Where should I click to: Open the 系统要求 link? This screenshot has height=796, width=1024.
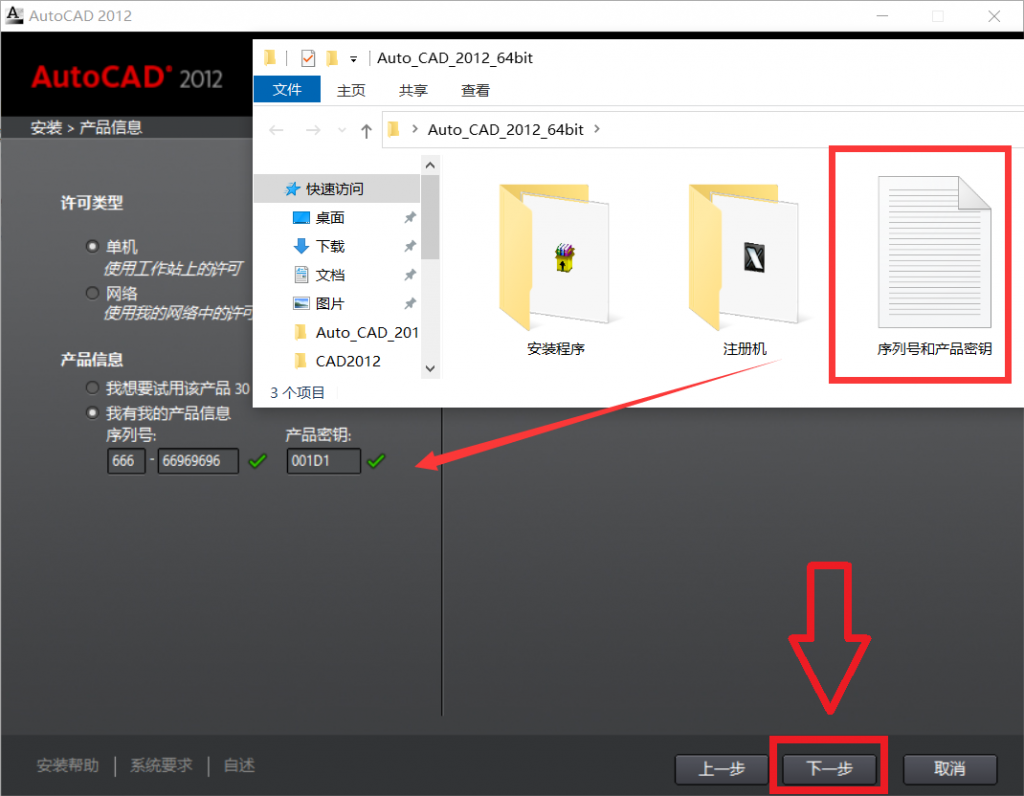[161, 765]
